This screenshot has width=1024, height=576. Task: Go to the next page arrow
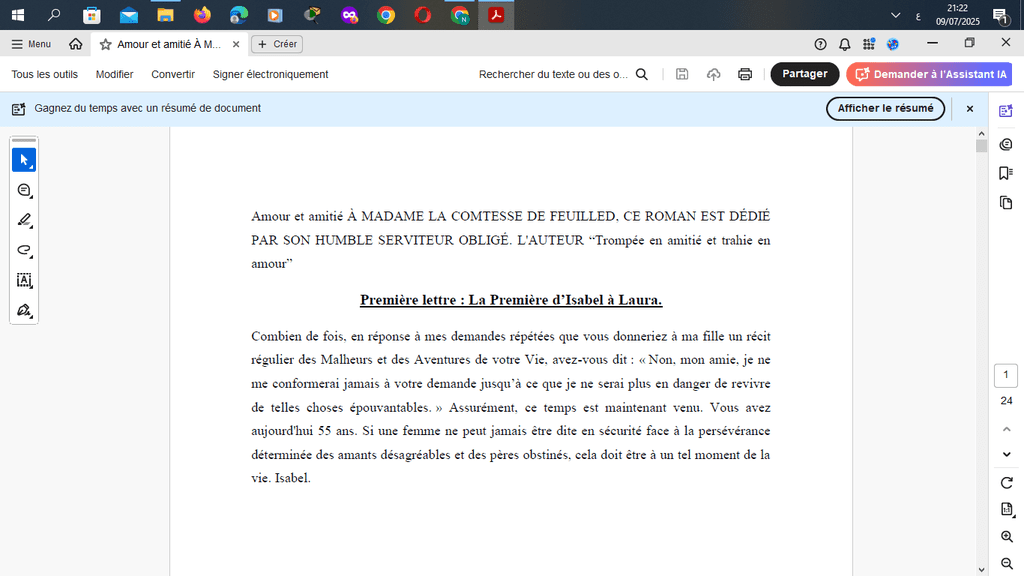1006,455
